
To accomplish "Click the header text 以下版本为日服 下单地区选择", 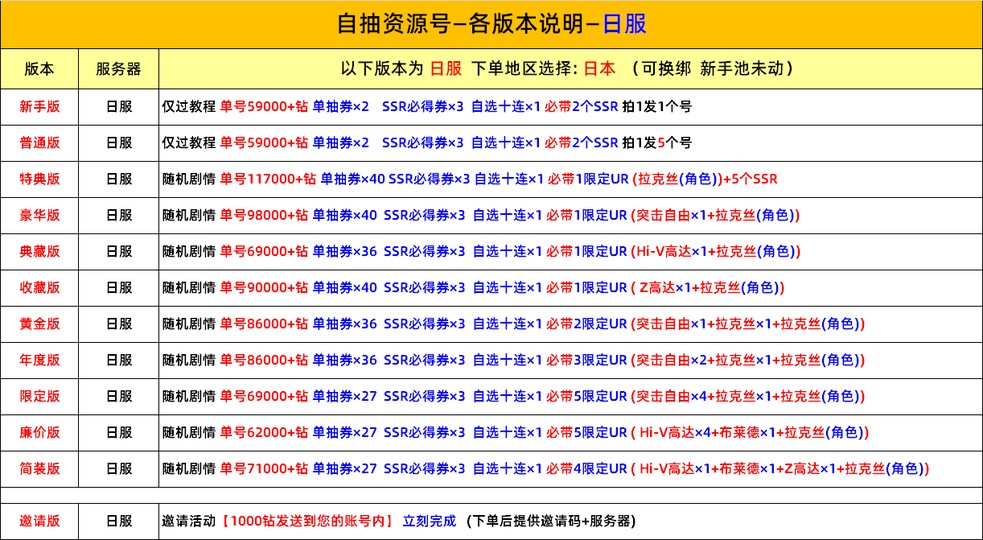I will coord(459,68).
